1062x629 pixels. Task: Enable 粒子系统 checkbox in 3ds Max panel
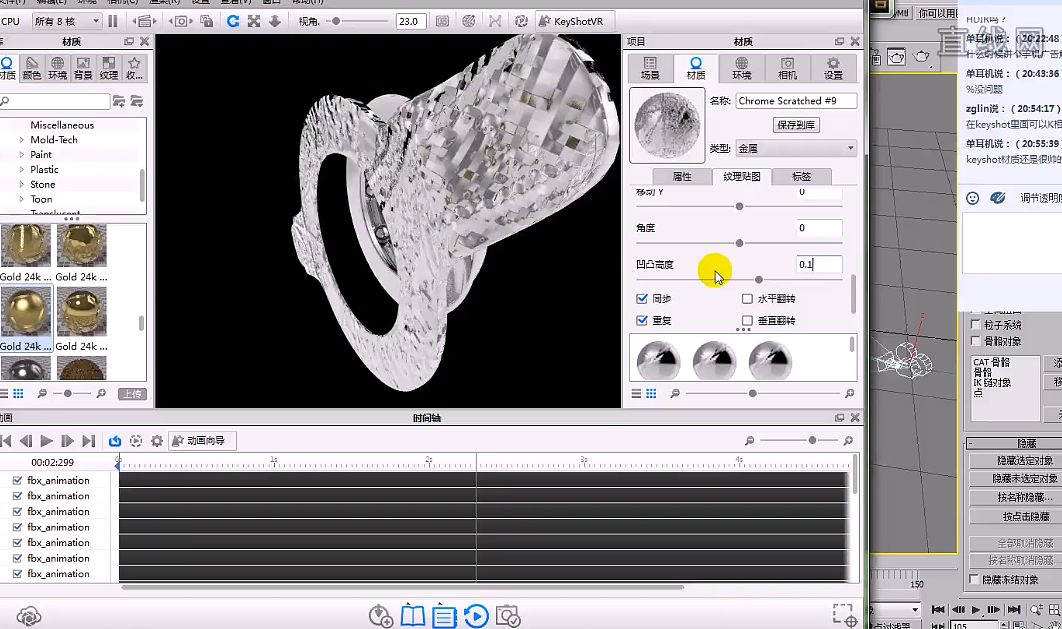(976, 324)
